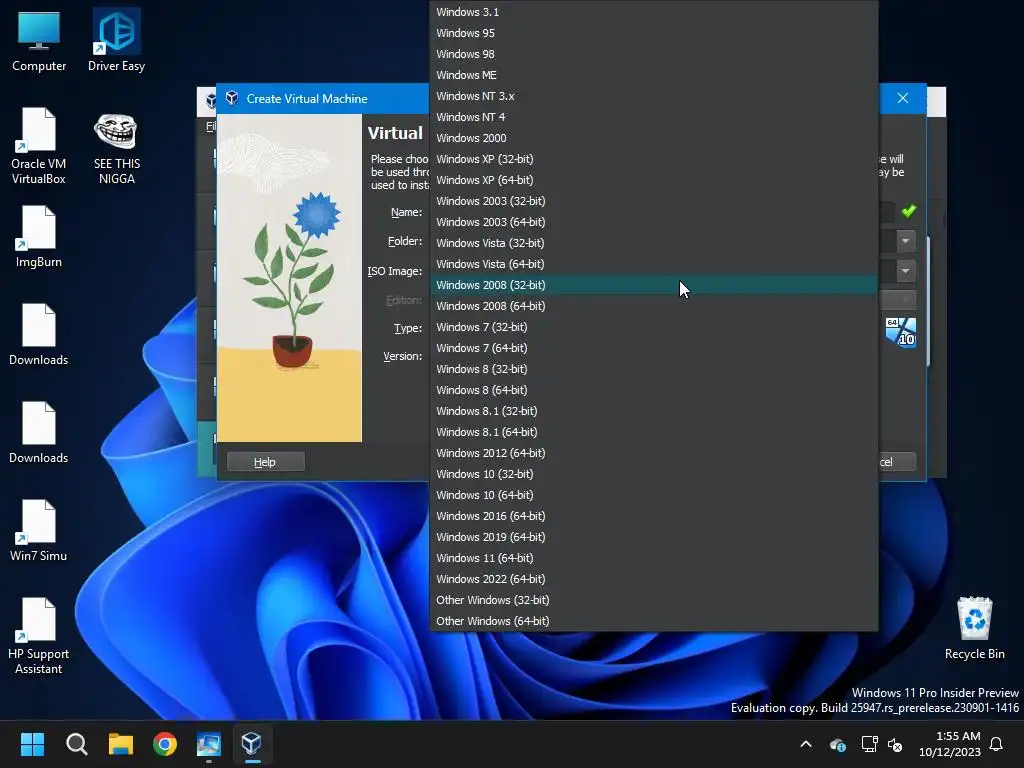This screenshot has width=1024, height=768.
Task: Pick Windows 2022 (64-bit) version
Action: 654,579
